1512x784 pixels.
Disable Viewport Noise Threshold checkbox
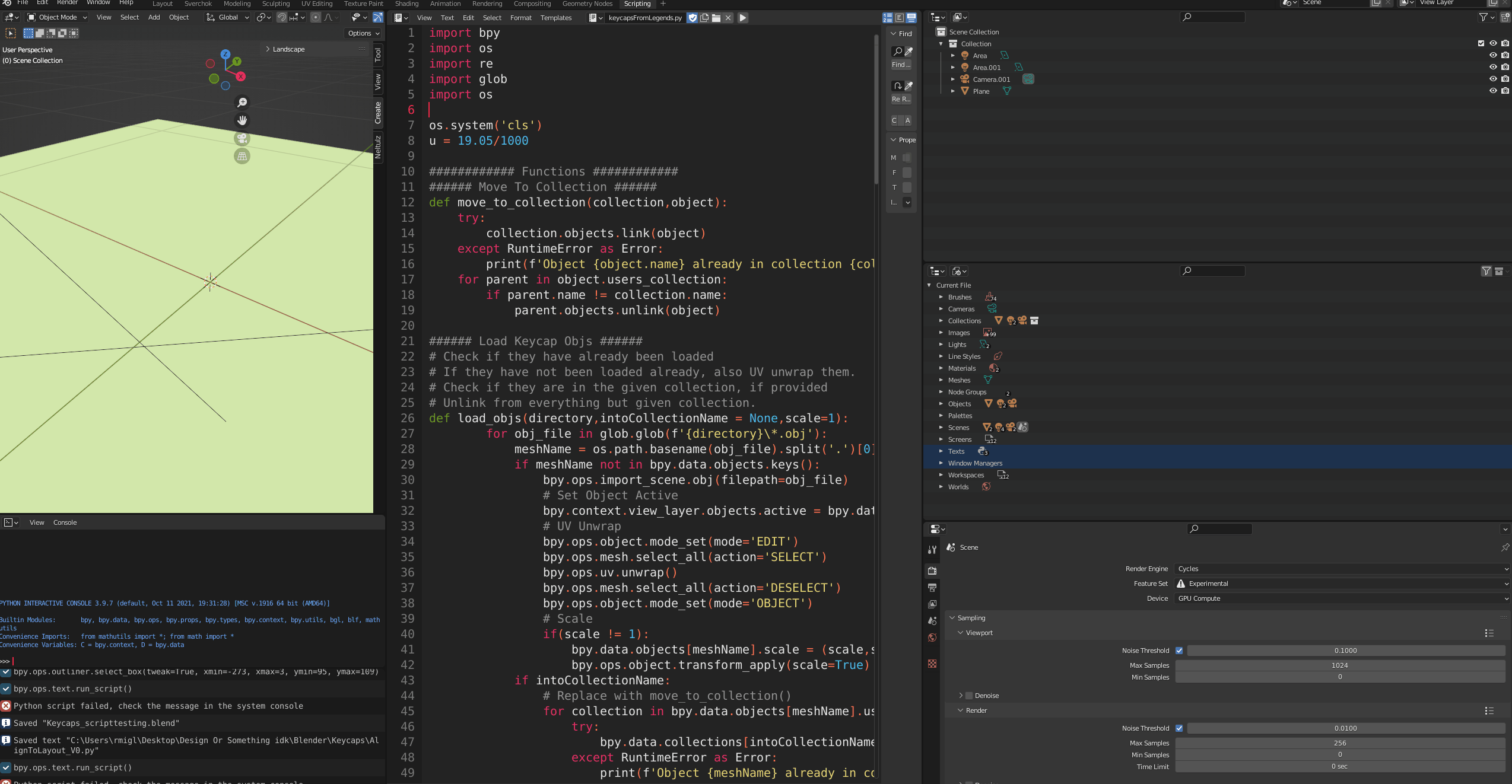coord(1179,651)
